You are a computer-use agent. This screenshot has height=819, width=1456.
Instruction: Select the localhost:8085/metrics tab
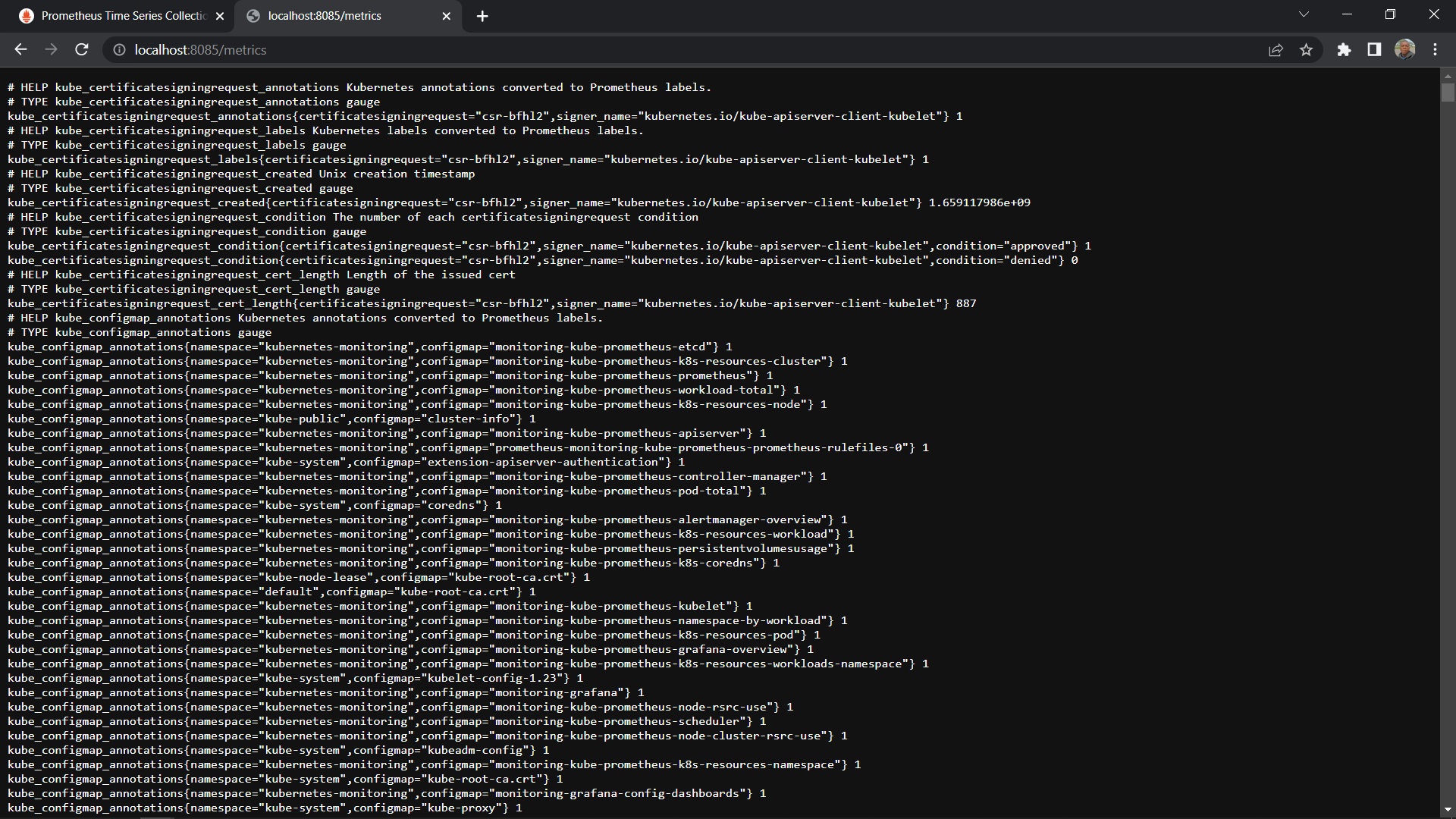pos(325,16)
